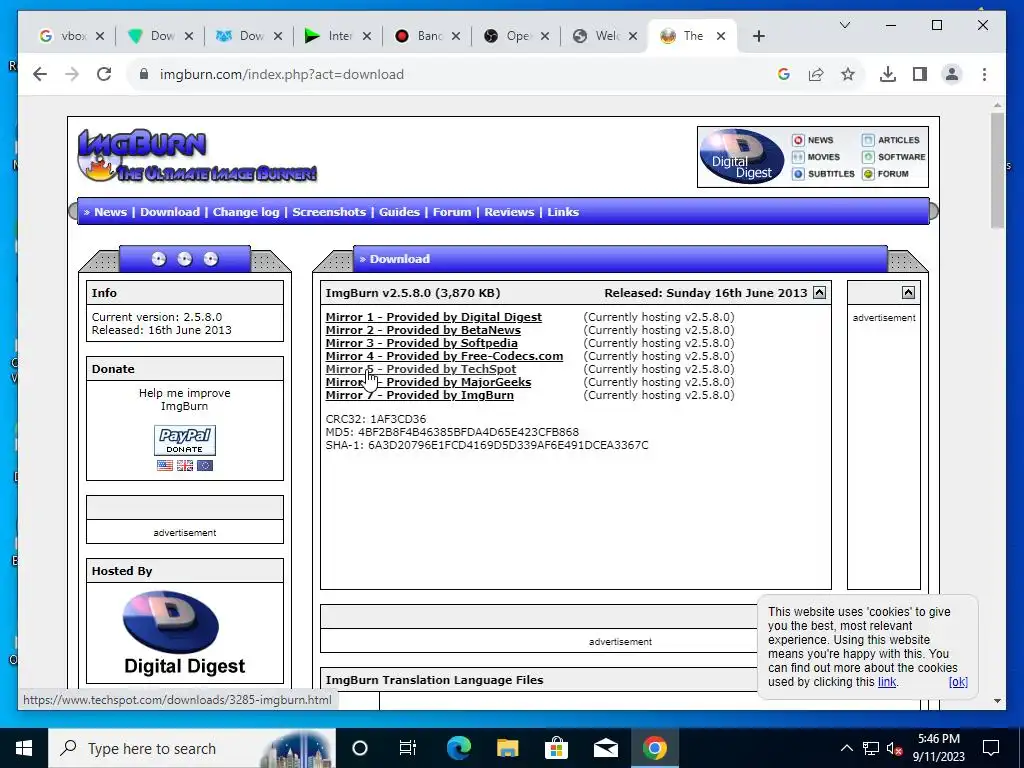Click the forward navigation arrow
1024x768 pixels.
click(x=72, y=74)
